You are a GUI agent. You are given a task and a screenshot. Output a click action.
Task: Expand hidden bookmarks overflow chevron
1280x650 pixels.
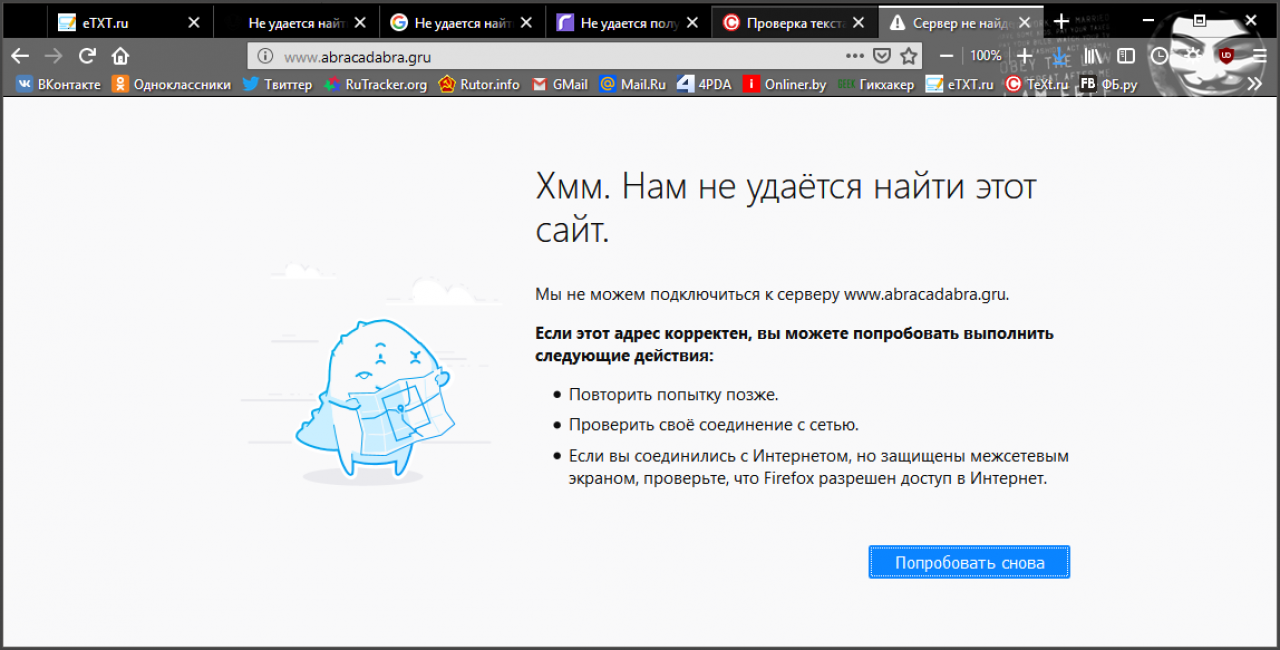[x=1254, y=84]
